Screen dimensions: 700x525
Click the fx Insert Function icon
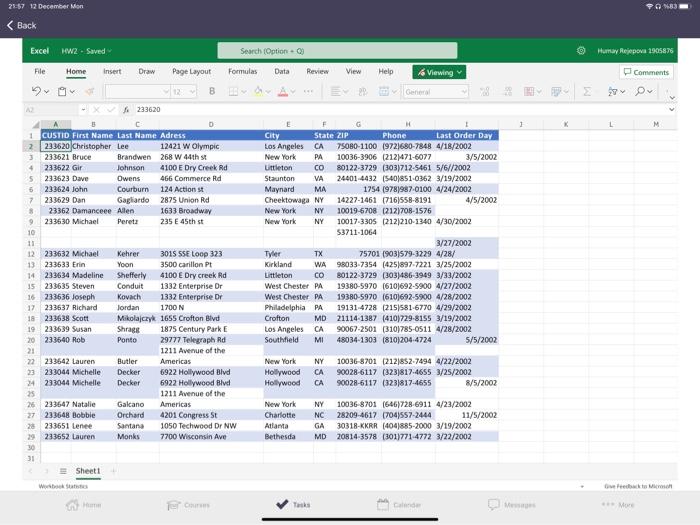[126, 109]
